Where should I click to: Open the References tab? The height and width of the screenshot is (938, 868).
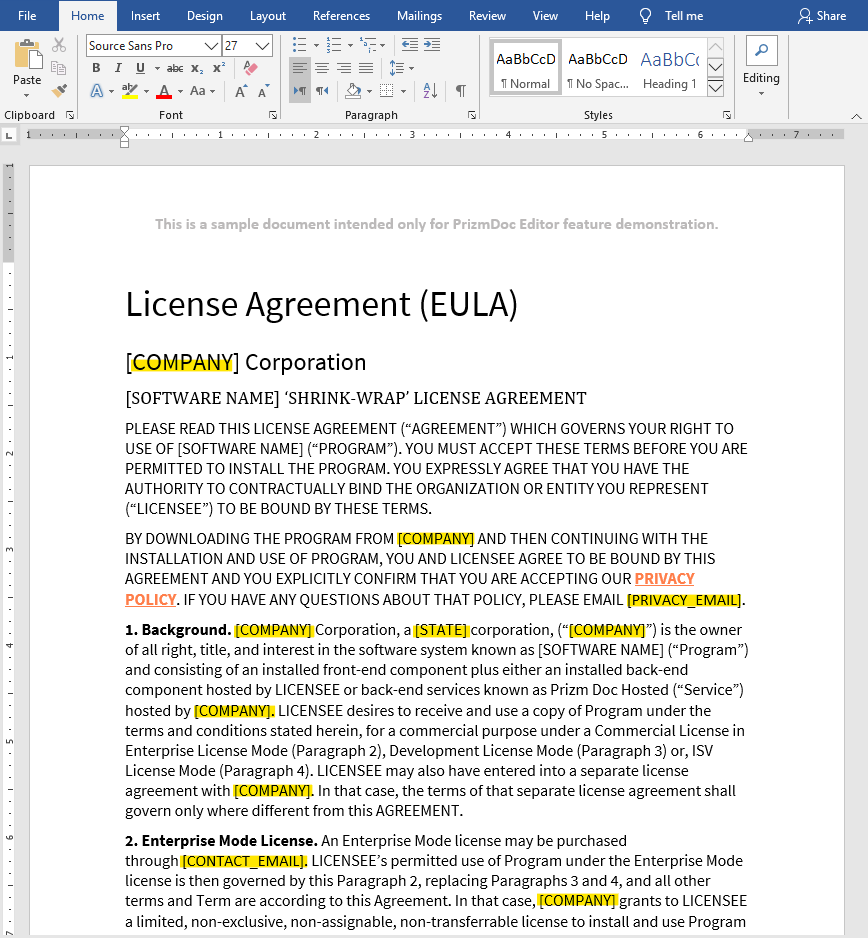pyautogui.click(x=341, y=16)
